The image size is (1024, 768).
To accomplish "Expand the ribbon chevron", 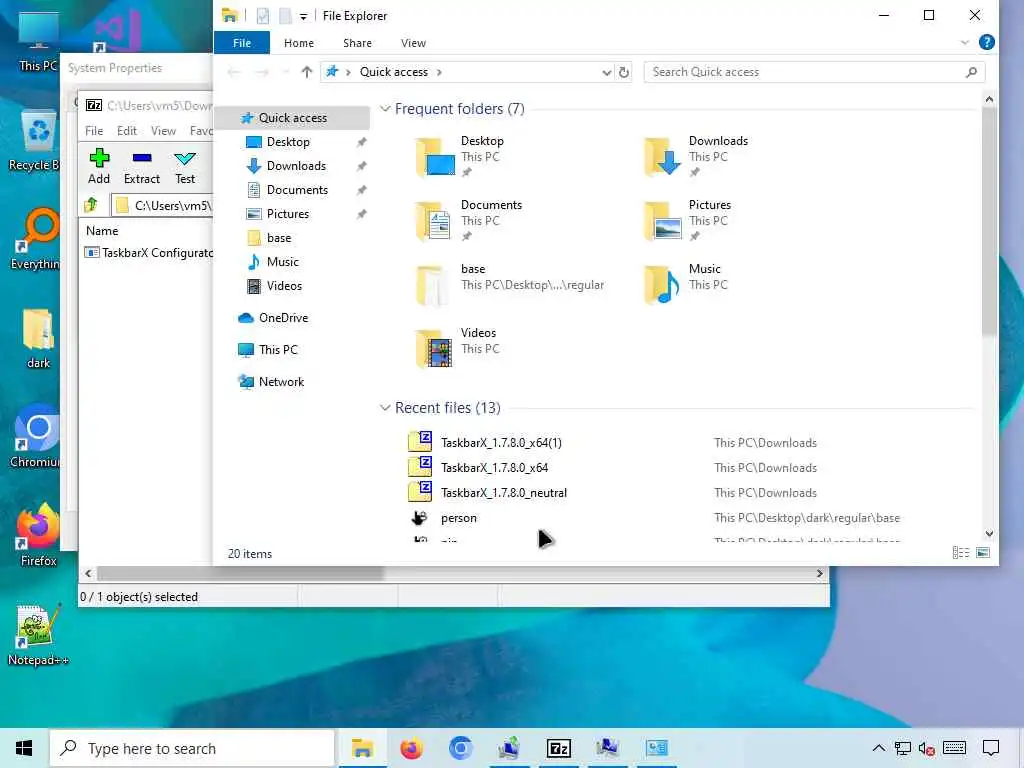I will coord(965,42).
